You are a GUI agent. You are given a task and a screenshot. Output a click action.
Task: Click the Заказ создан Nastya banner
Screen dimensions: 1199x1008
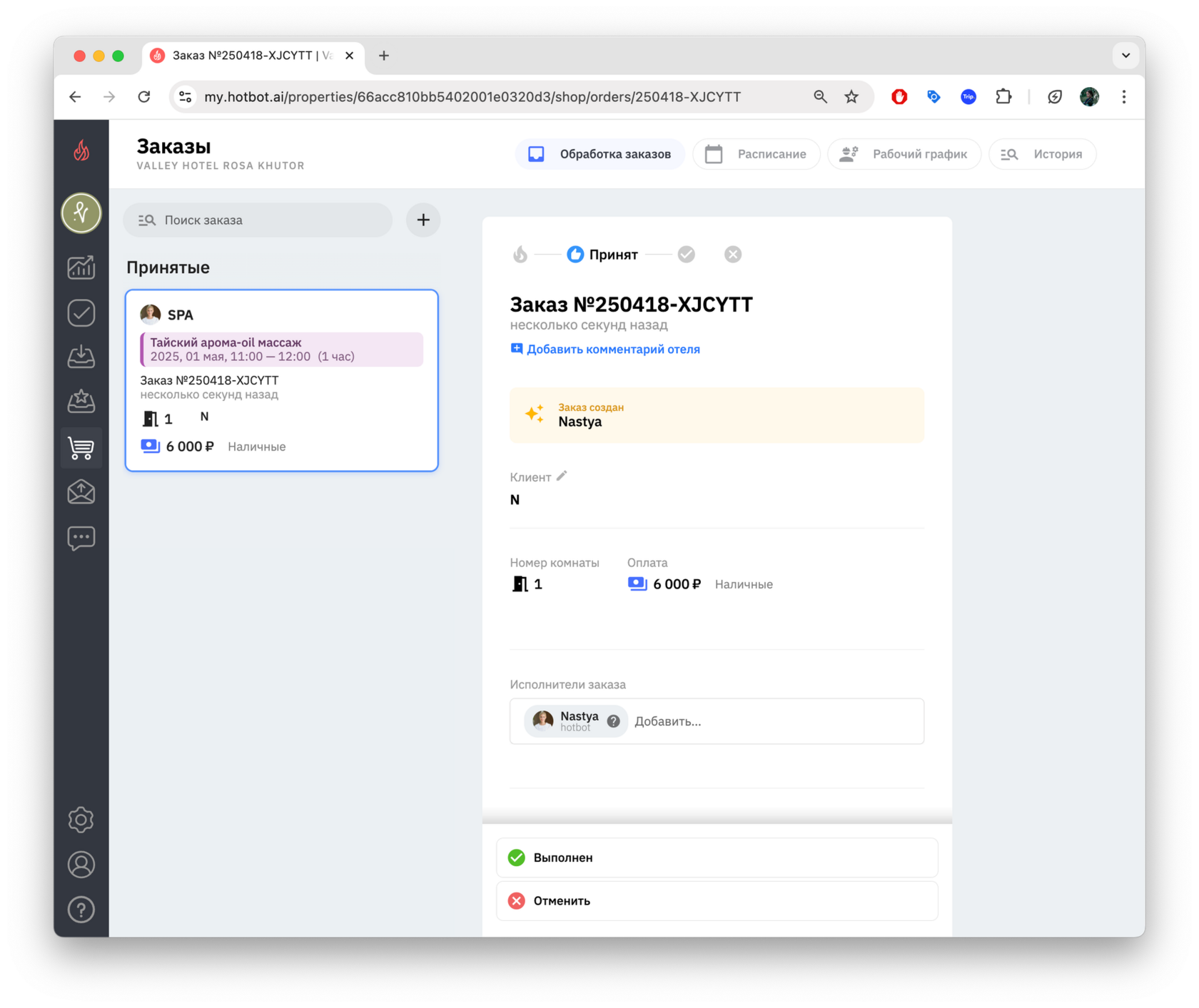(717, 415)
